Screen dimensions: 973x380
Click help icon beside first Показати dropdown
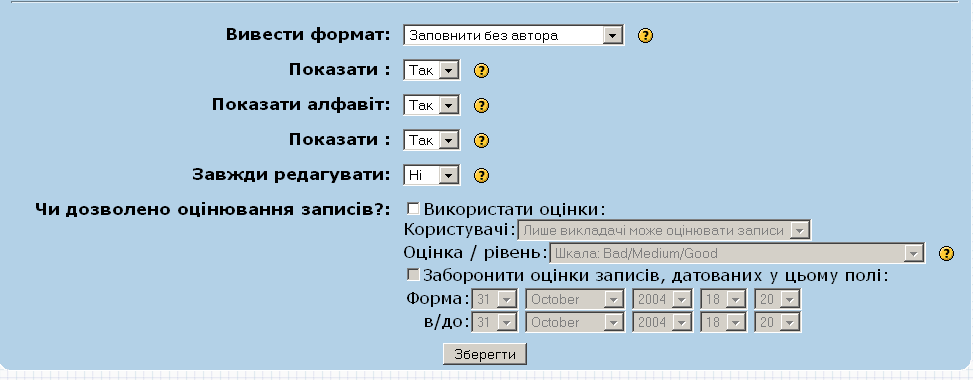point(482,70)
